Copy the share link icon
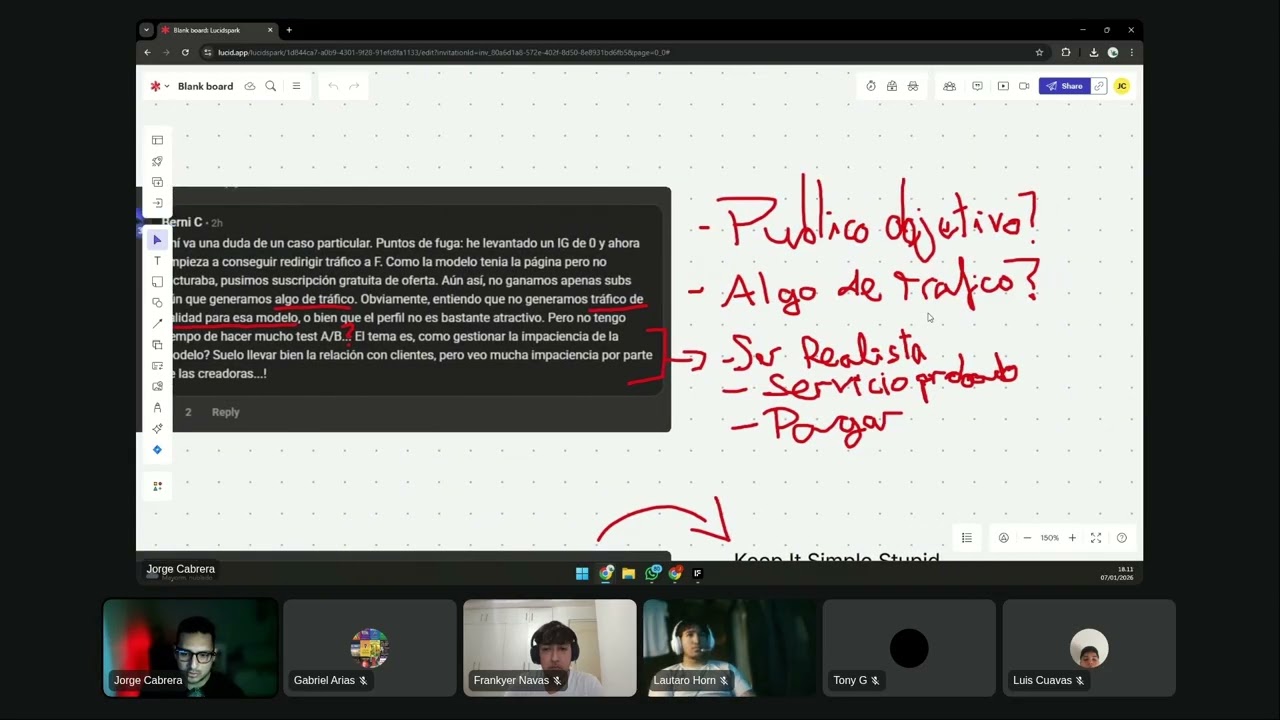The height and width of the screenshot is (720, 1280). tap(1099, 86)
